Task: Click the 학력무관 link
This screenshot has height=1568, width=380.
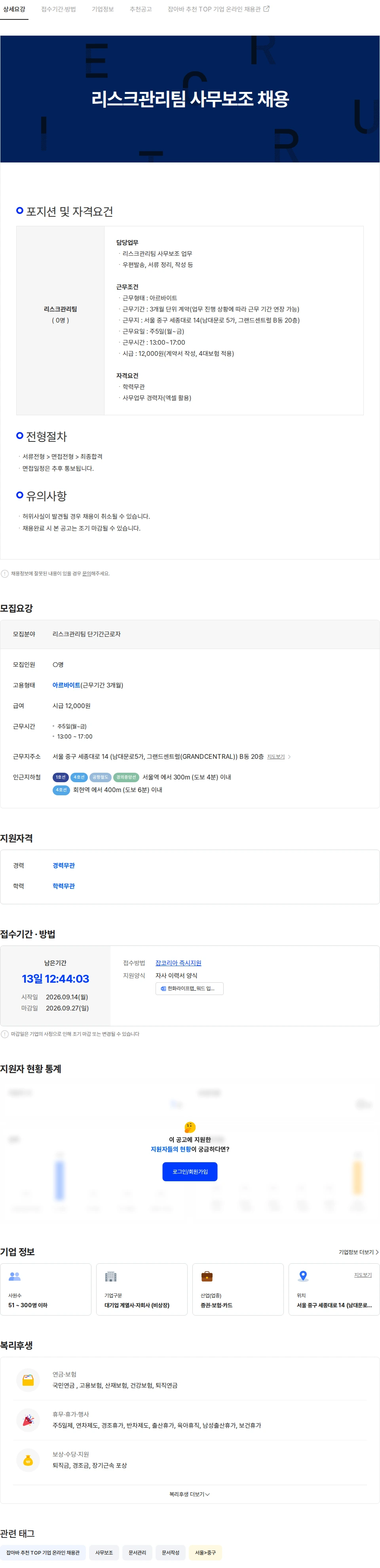Action: pos(64,886)
